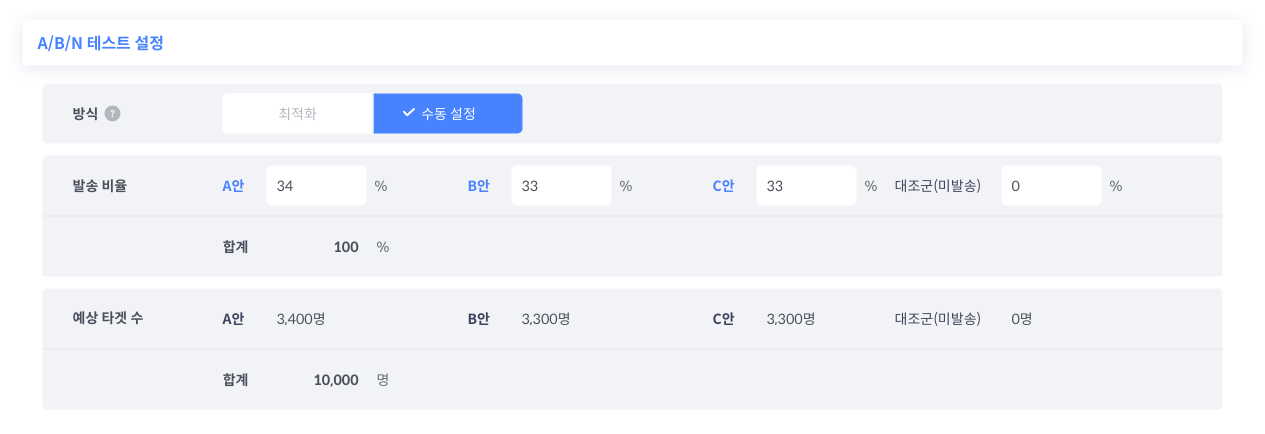Click the blue C안 label in 발송 비율

point(723,186)
